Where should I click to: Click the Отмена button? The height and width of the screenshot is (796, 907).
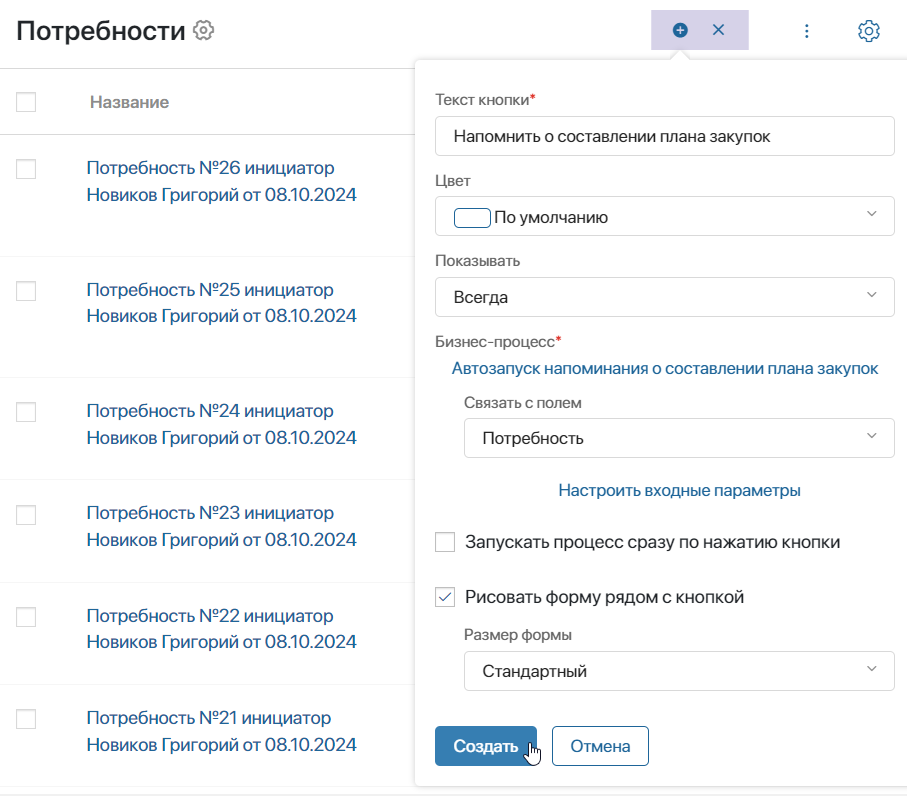coord(600,746)
